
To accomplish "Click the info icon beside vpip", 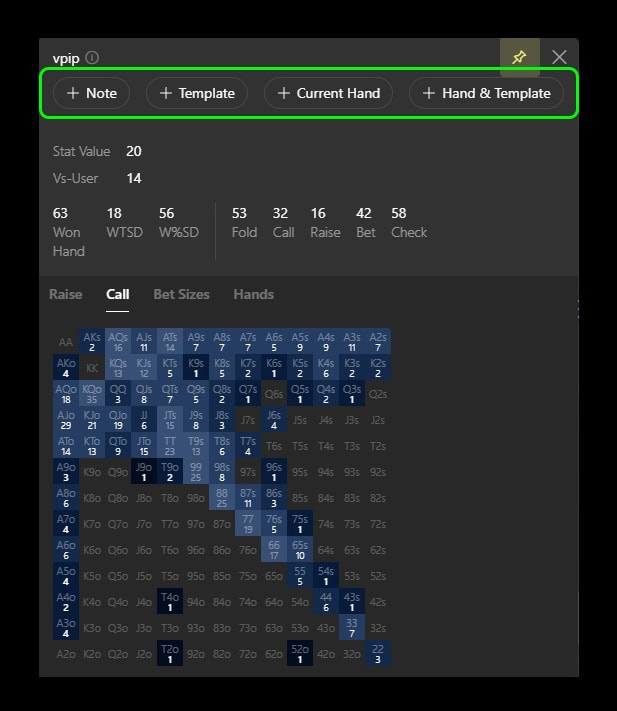I will 93,58.
